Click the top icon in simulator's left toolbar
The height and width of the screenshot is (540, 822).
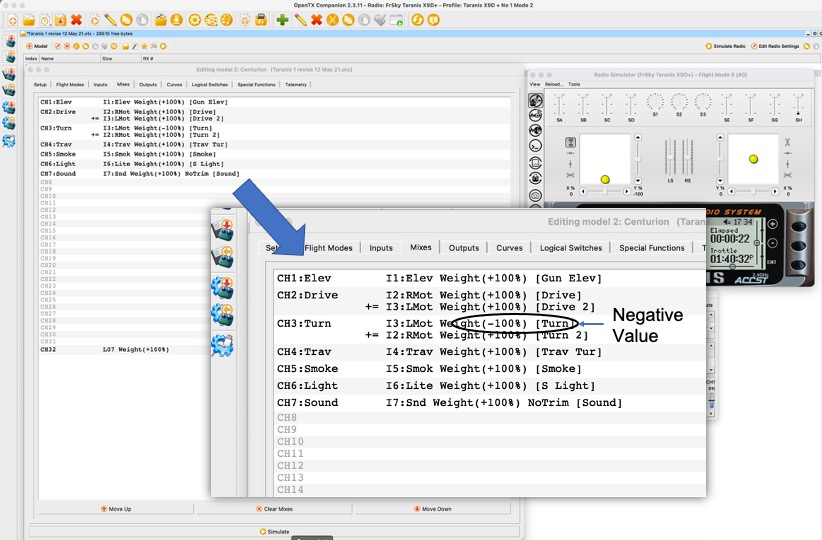535,100
